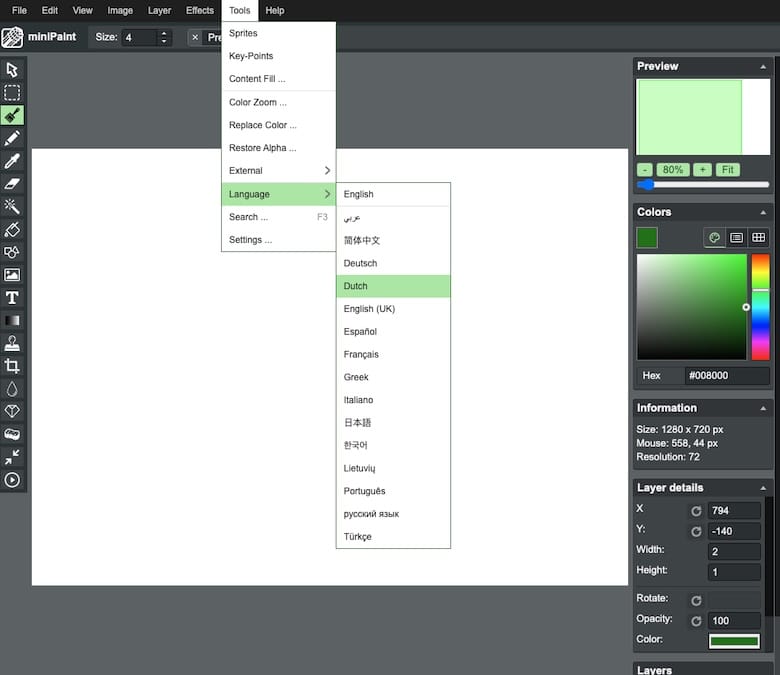780x675 pixels.
Task: Select the Magic Wand tool
Action: [x=12, y=206]
